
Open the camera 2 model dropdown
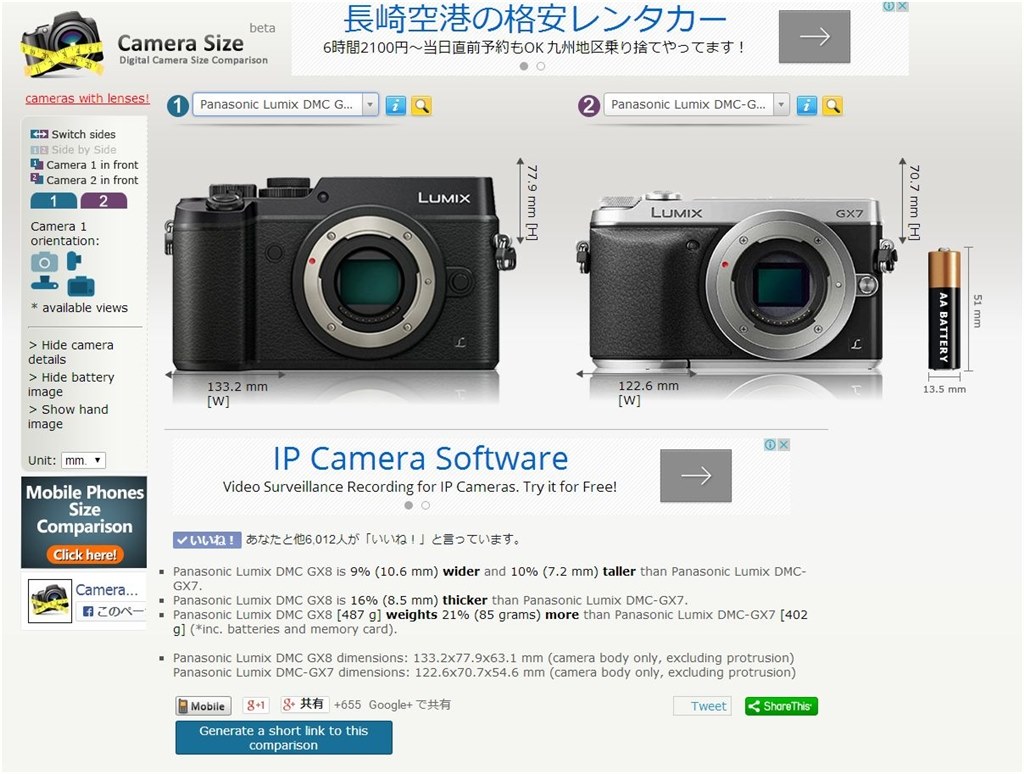click(696, 105)
